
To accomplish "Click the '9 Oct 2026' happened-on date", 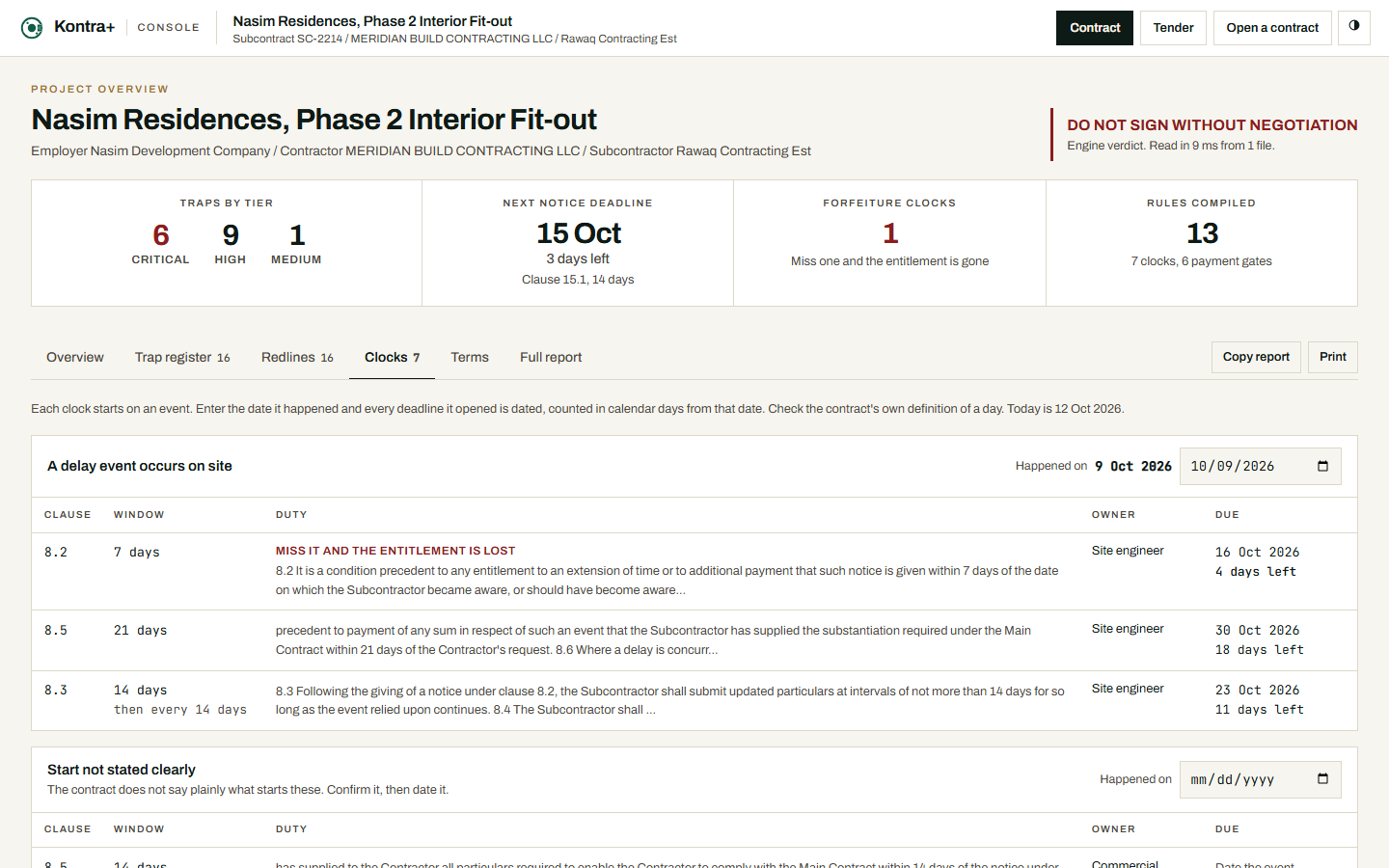I will [1133, 466].
